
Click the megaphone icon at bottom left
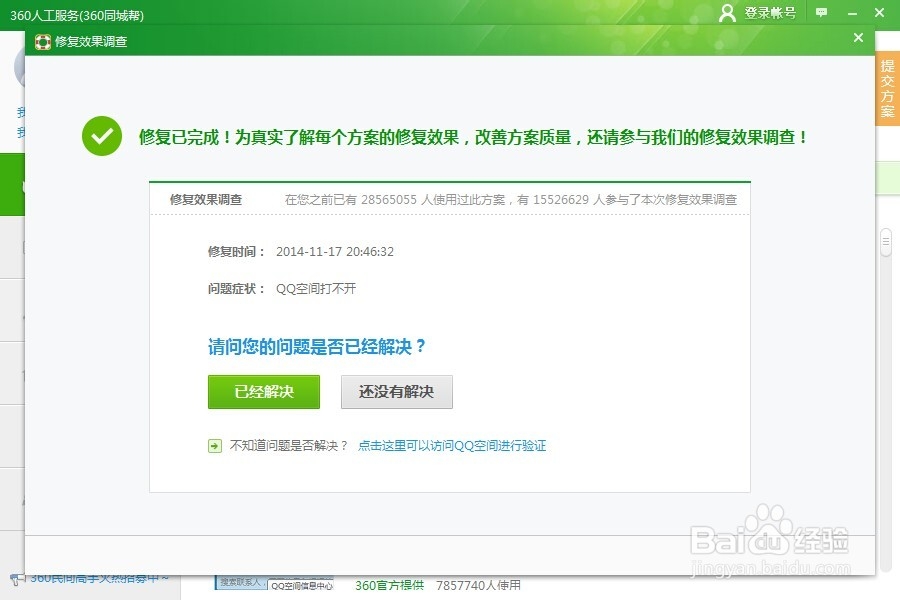pos(17,579)
